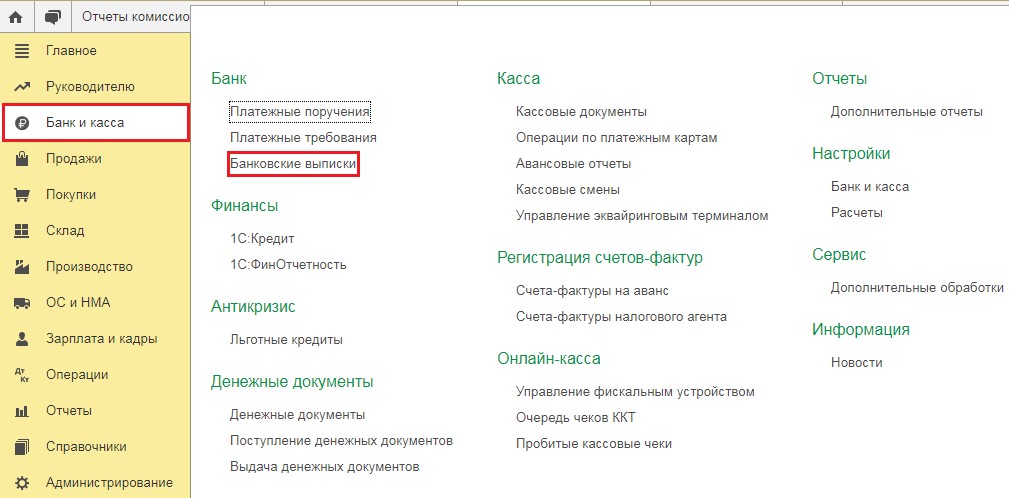Open Очередь чеков ККТ link
Screen dimensions: 1009x498
(x=575, y=418)
